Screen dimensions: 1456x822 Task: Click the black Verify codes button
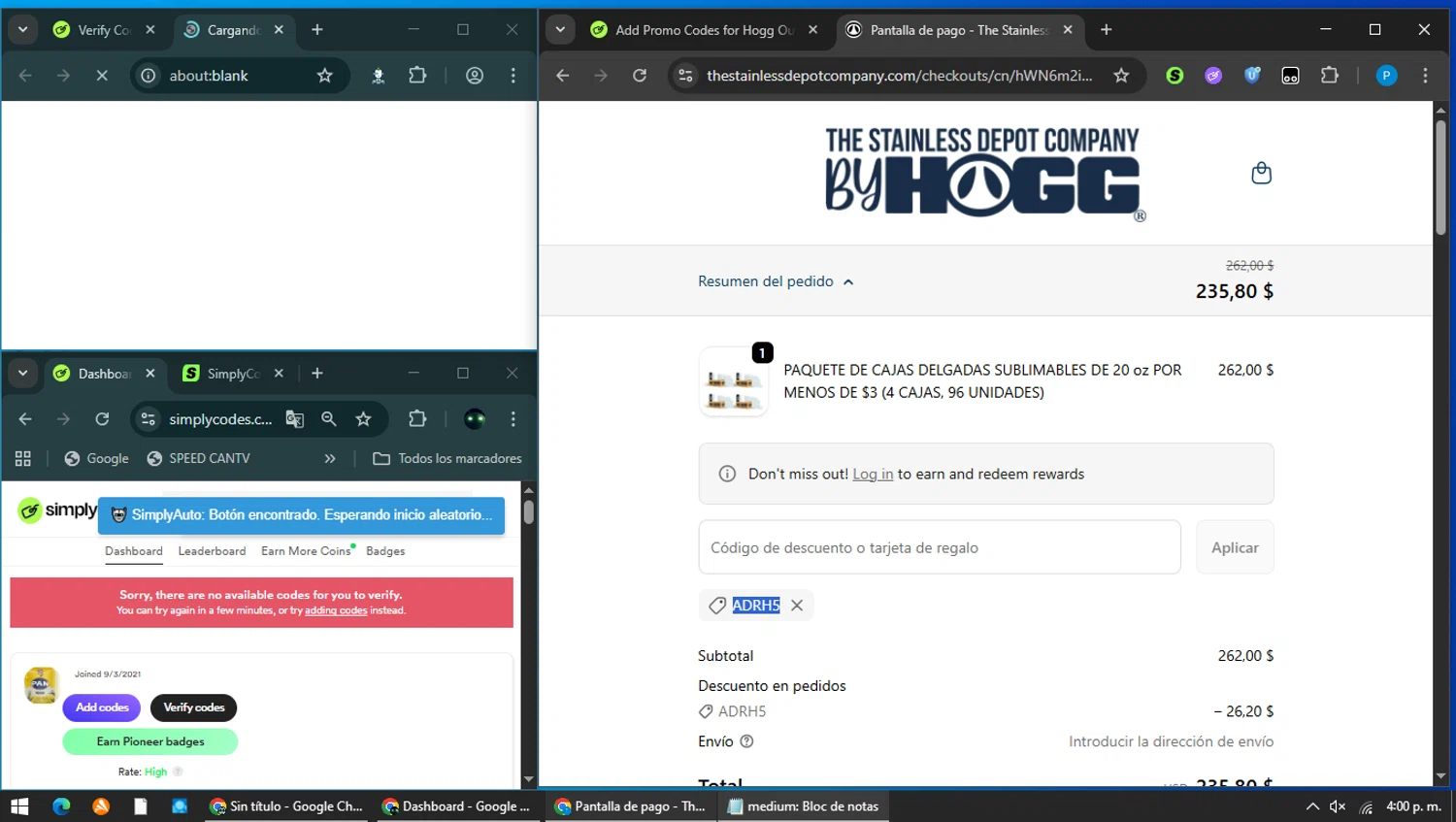[x=193, y=707]
